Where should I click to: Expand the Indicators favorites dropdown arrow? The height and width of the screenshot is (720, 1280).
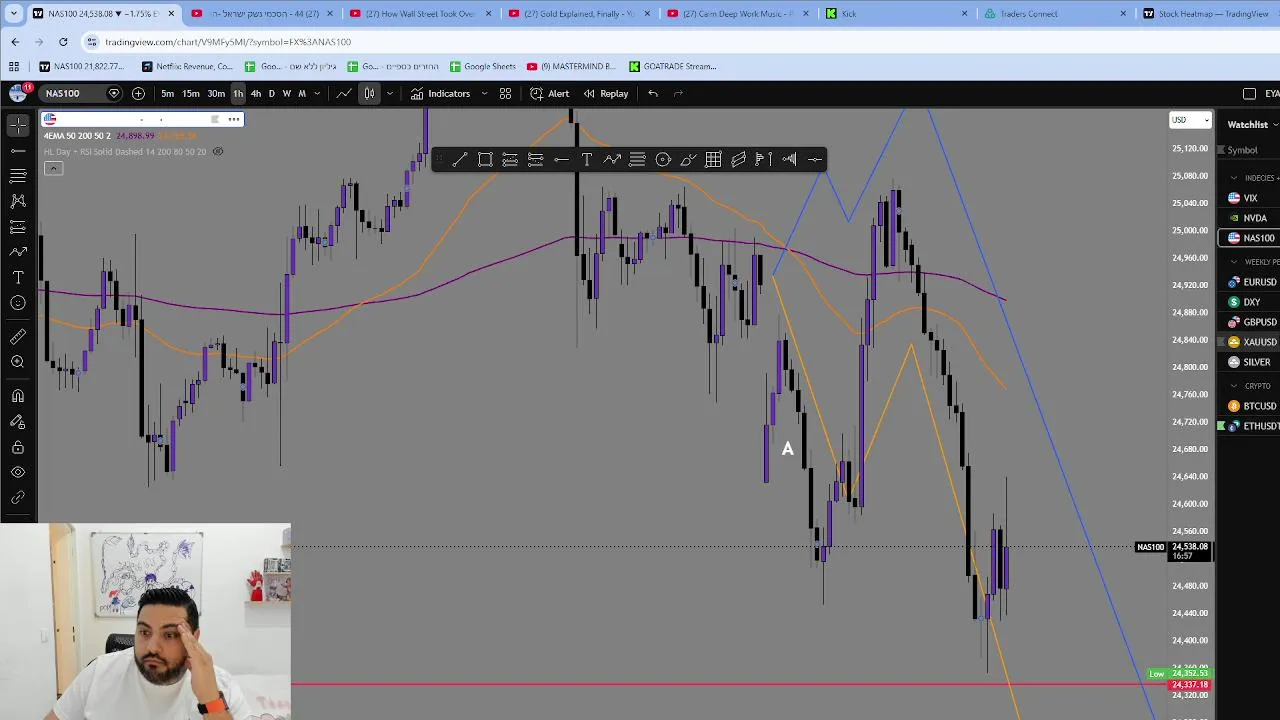pos(484,93)
